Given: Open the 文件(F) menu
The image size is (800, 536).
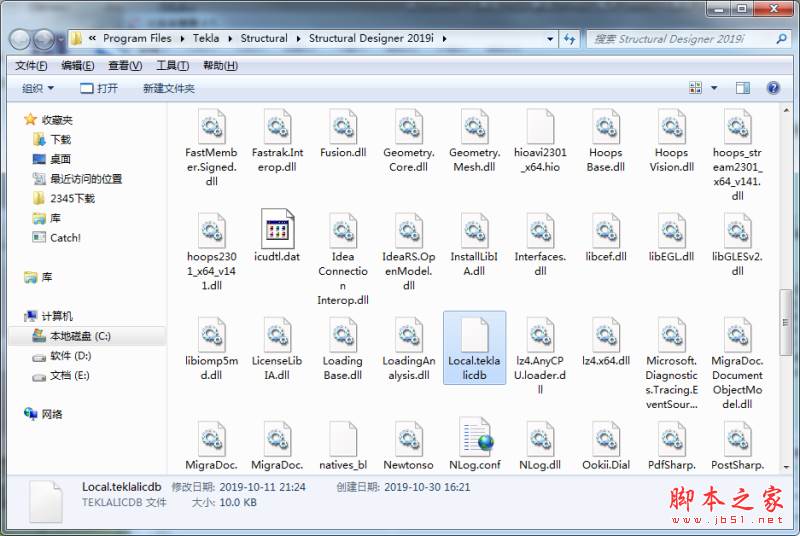Looking at the screenshot, I should click(x=31, y=66).
